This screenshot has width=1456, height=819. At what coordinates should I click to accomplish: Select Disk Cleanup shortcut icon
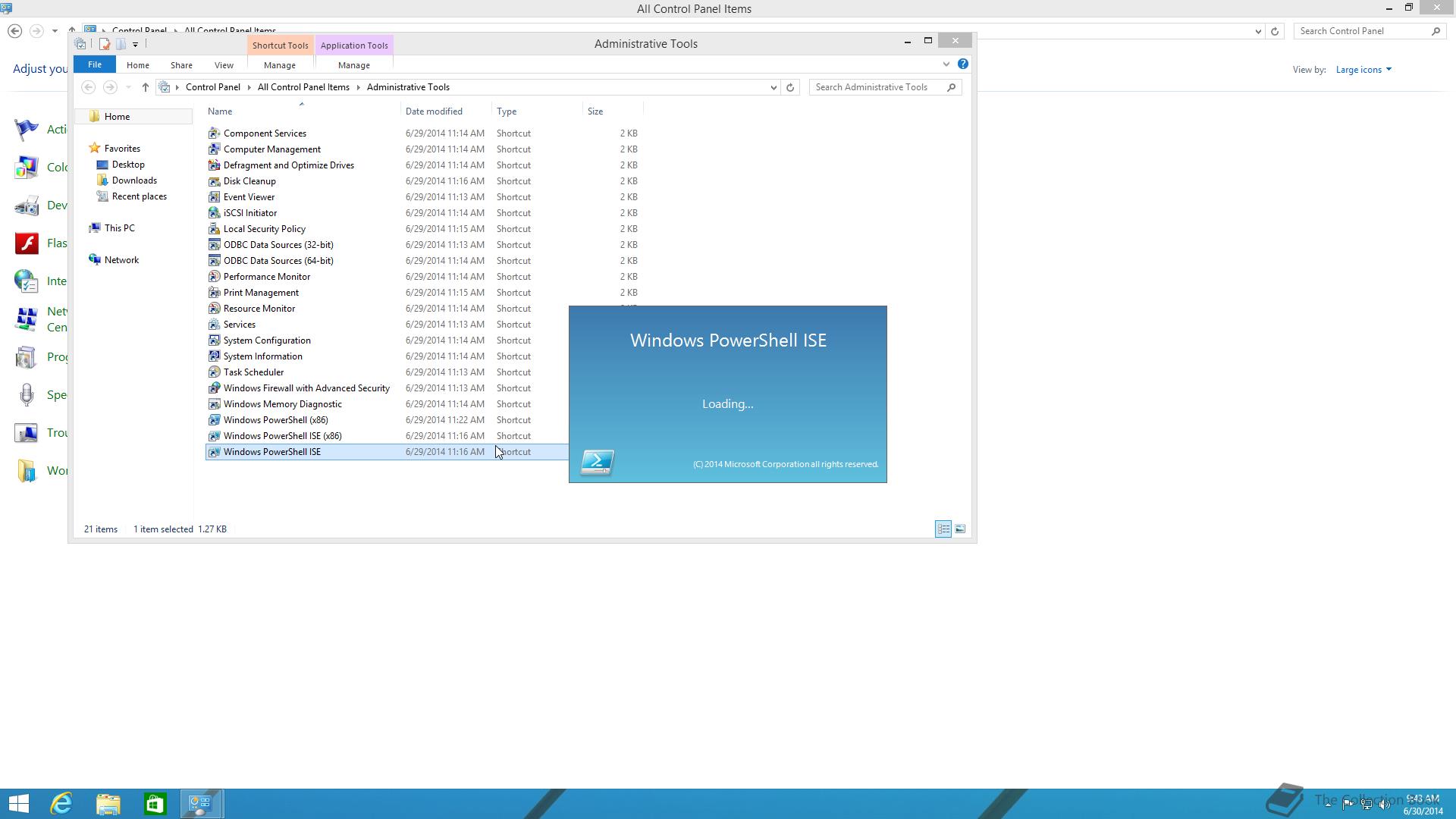coord(214,181)
